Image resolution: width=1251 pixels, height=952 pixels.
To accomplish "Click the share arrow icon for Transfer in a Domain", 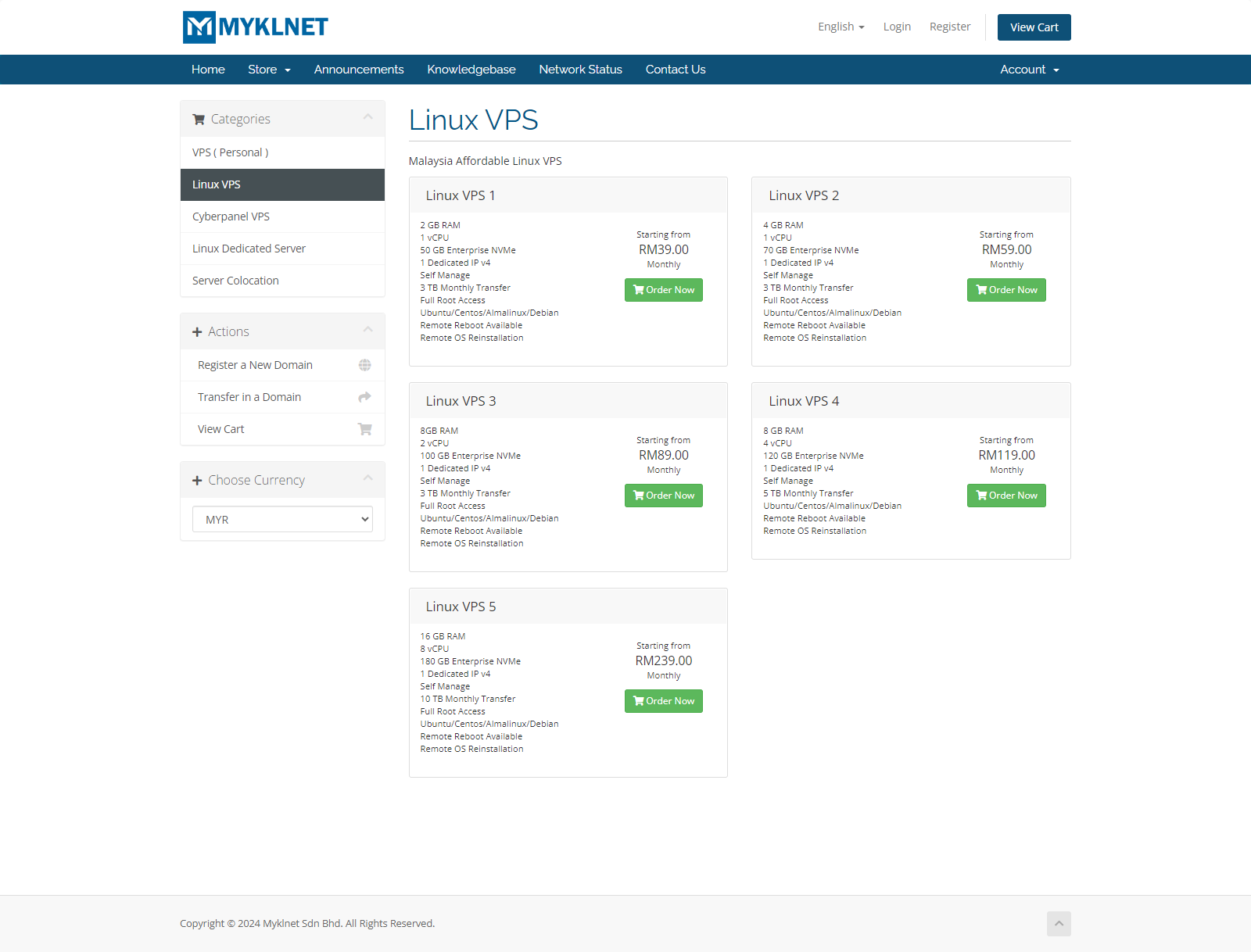I will pos(364,397).
